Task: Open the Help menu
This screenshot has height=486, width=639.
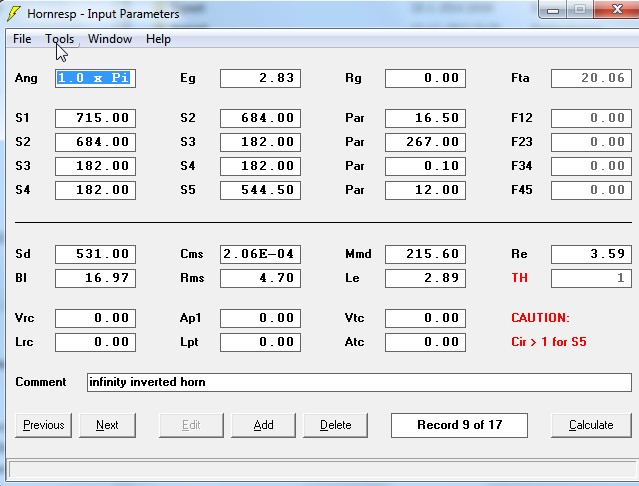Action: point(158,39)
